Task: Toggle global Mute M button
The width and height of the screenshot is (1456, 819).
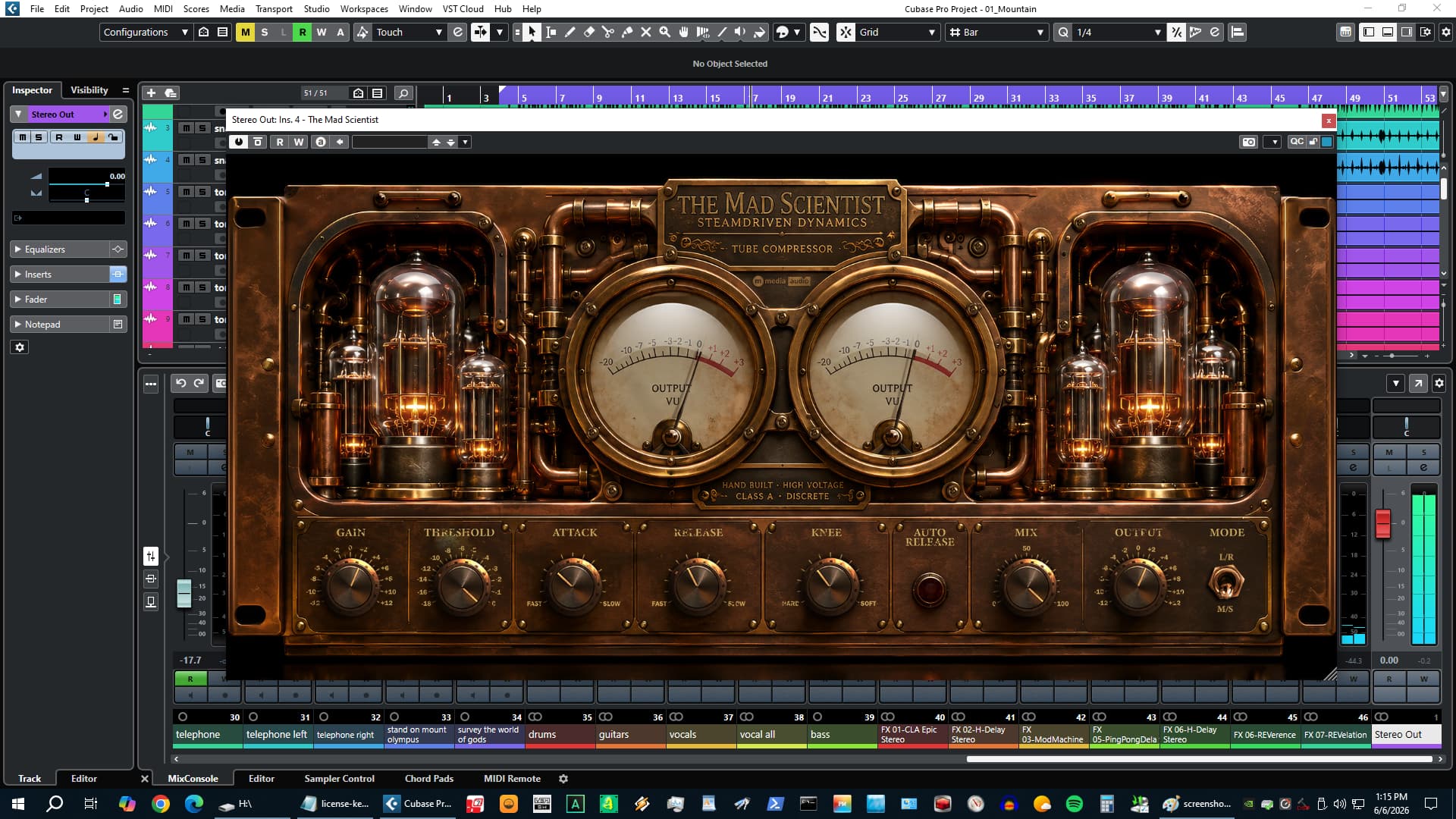Action: tap(245, 32)
